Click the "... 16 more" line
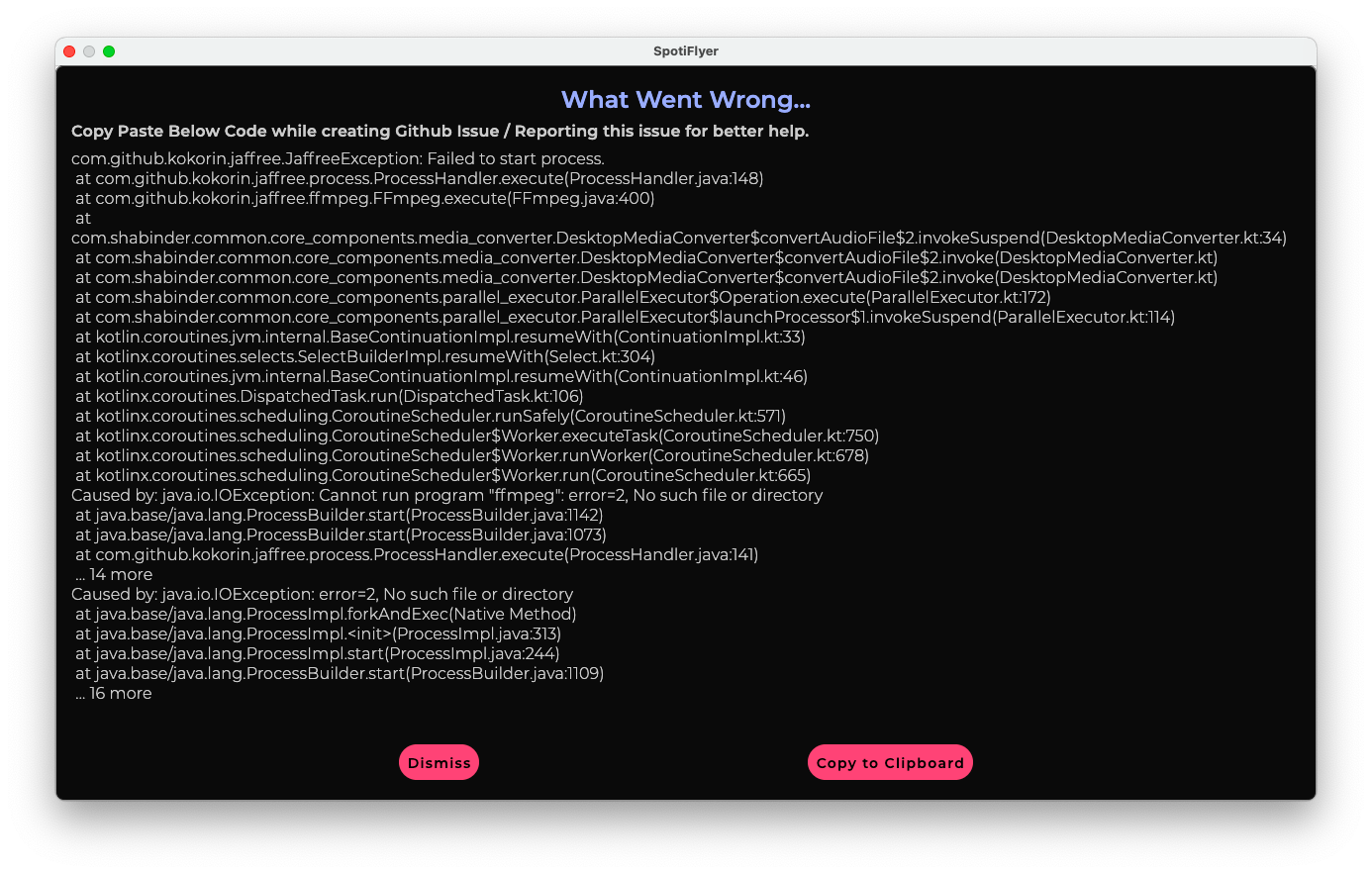Screen dimensions: 1372x874 tap(114, 693)
